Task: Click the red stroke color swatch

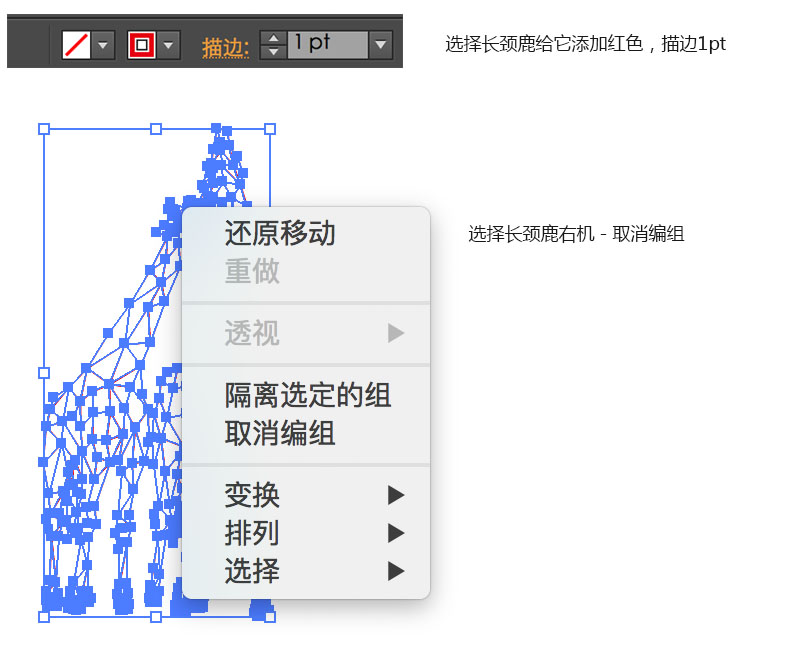Action: (142, 45)
